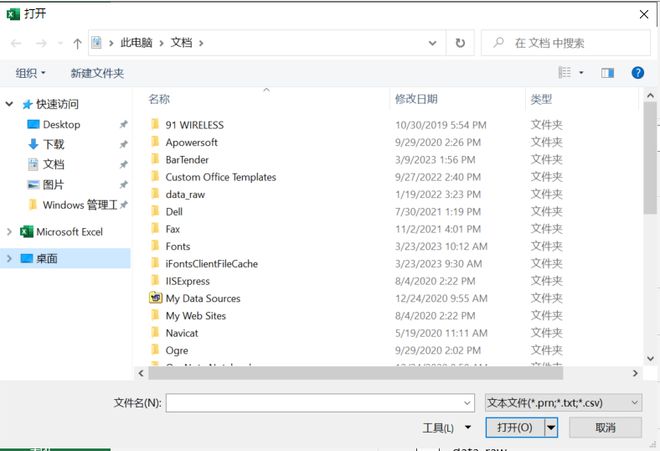Click folder icon of Fonts
The image size is (660, 451).
click(155, 246)
